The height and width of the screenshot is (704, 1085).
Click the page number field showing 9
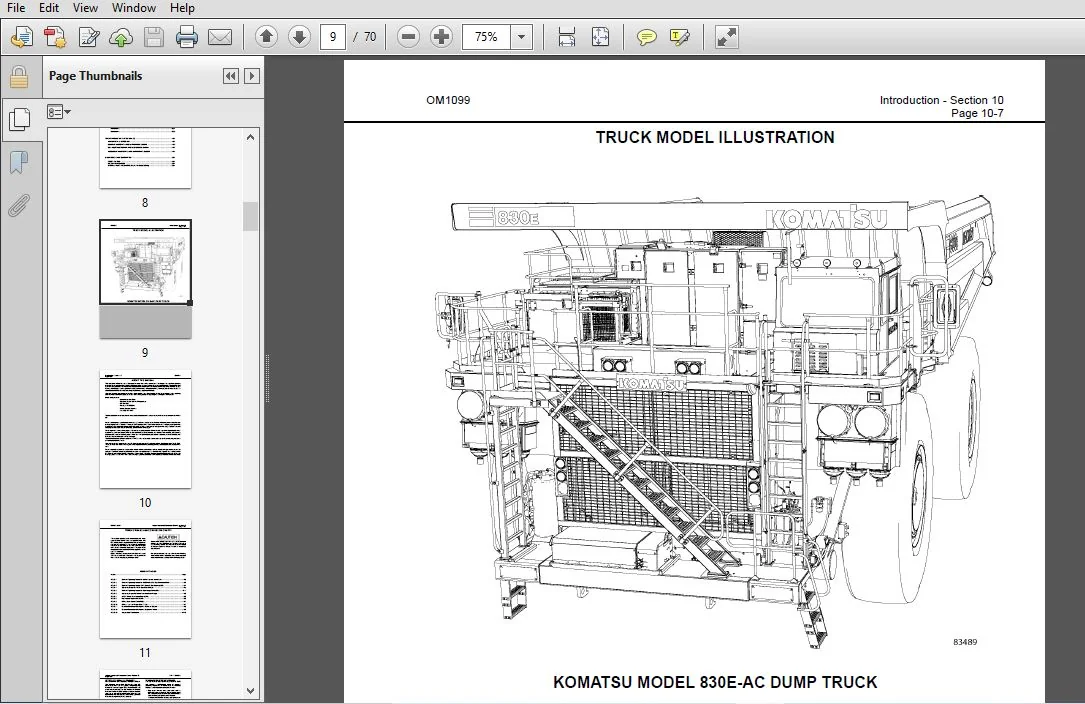click(333, 37)
